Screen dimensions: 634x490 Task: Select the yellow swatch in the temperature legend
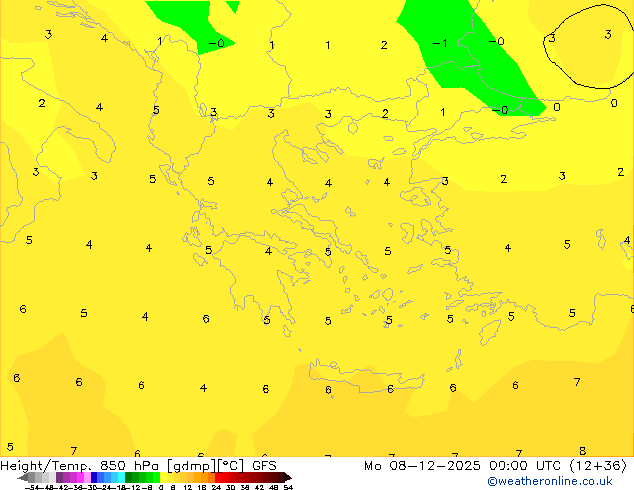pyautogui.click(x=163, y=477)
